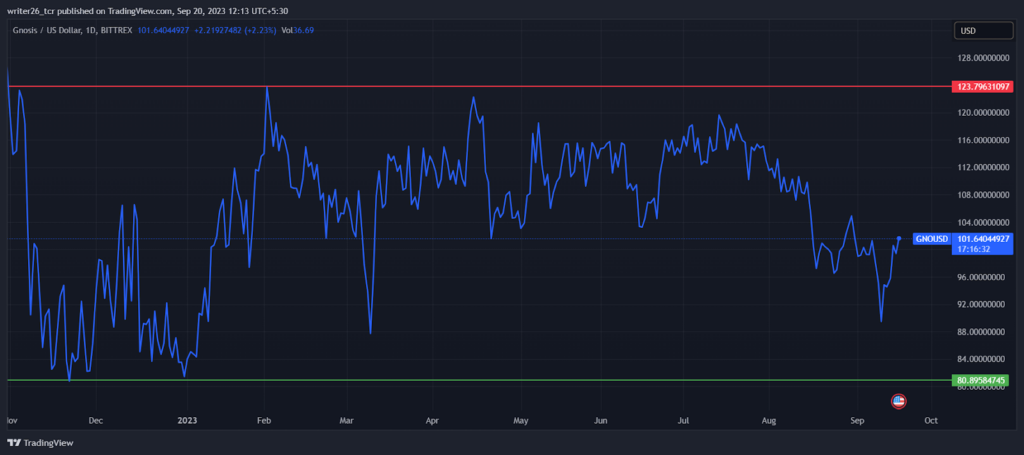Click the May label on time axis
The width and height of the screenshot is (1024, 455).
[x=520, y=420]
